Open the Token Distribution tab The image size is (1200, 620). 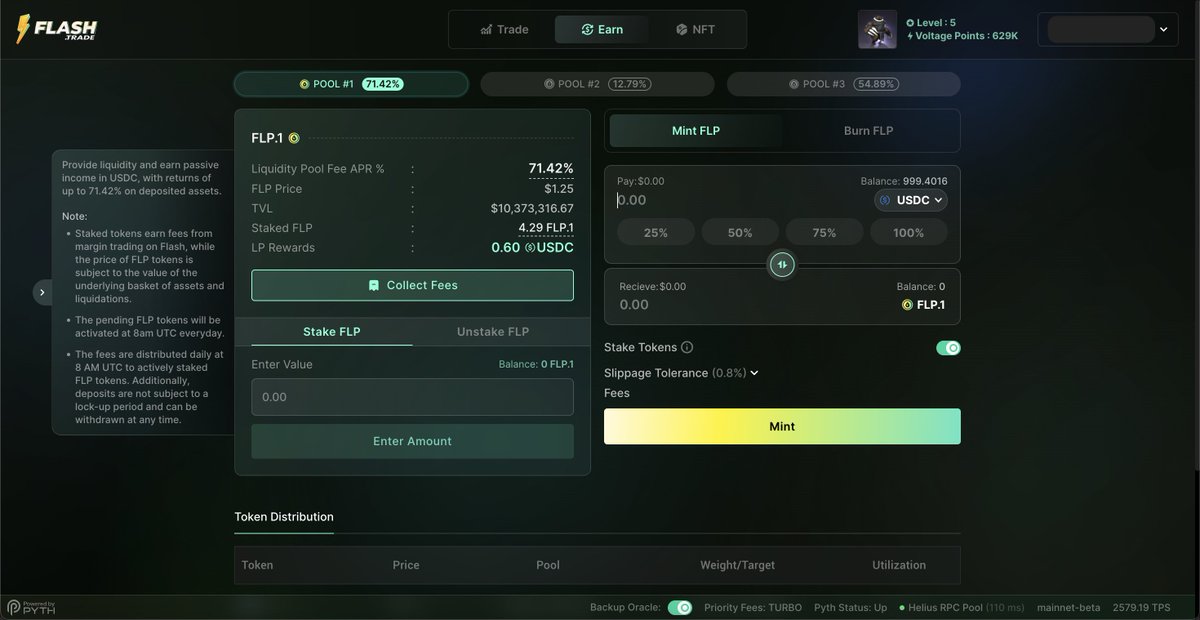pos(284,517)
